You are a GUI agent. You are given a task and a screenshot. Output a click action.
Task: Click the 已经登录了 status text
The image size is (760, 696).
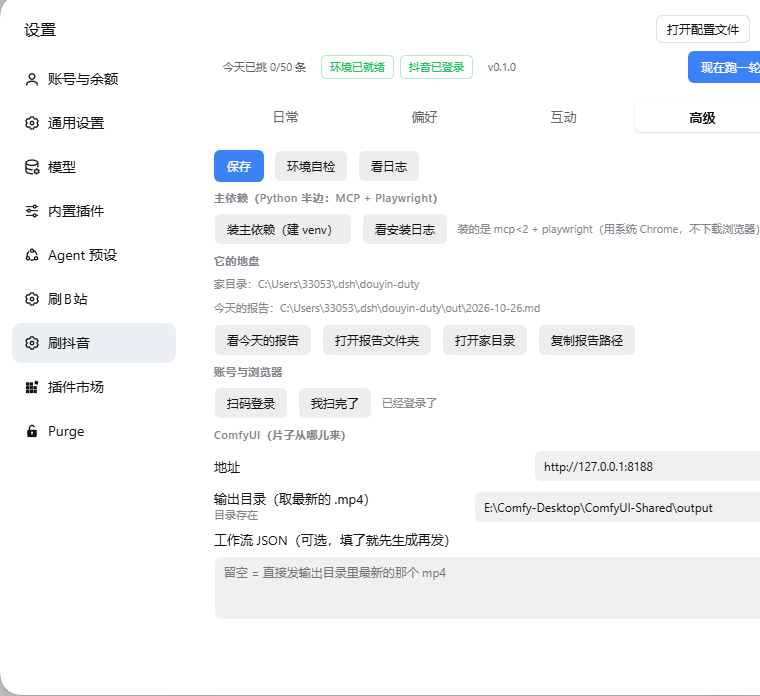[x=410, y=403]
